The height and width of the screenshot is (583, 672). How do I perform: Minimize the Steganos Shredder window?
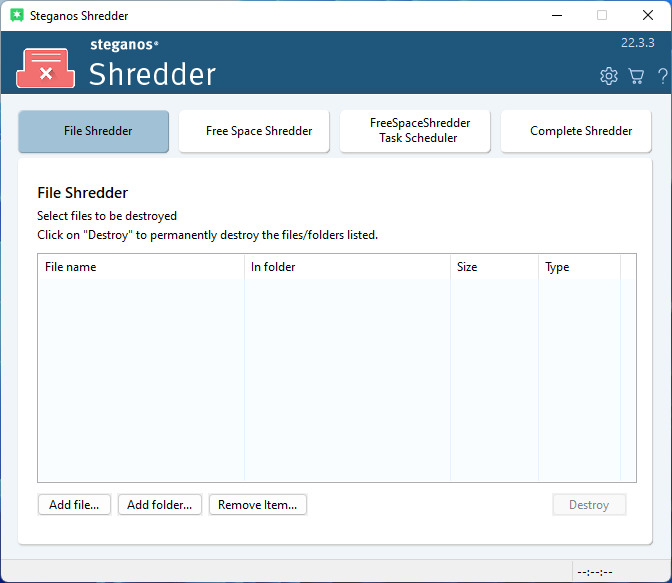pyautogui.click(x=556, y=16)
